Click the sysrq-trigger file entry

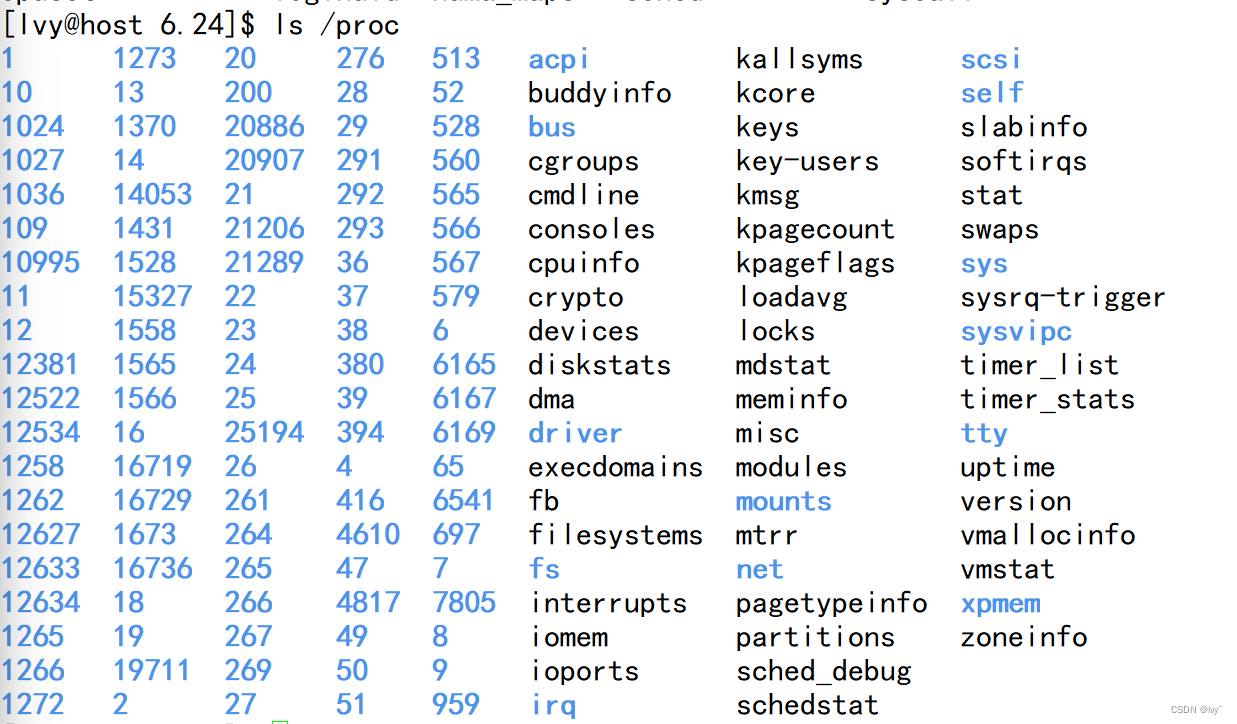[1063, 297]
